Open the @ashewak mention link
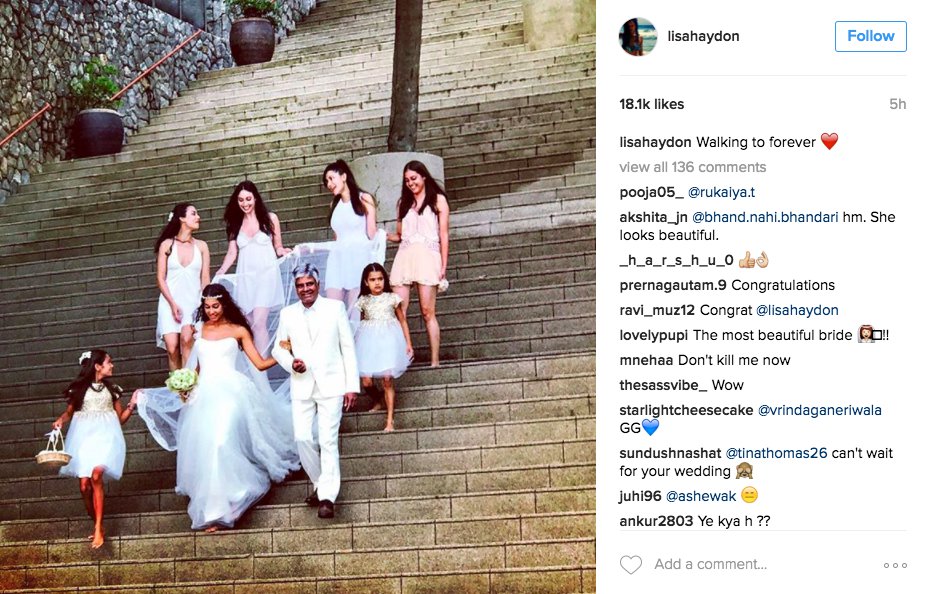Screen dimensions: 929x594 [701, 496]
